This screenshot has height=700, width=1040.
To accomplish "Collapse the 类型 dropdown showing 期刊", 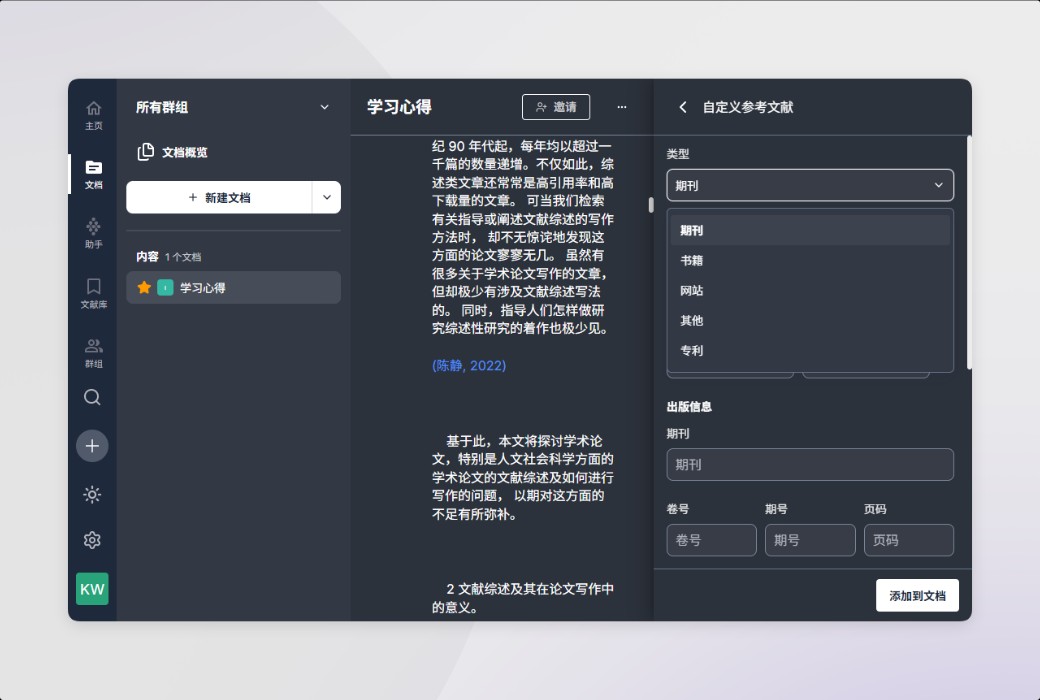I will click(x=810, y=185).
